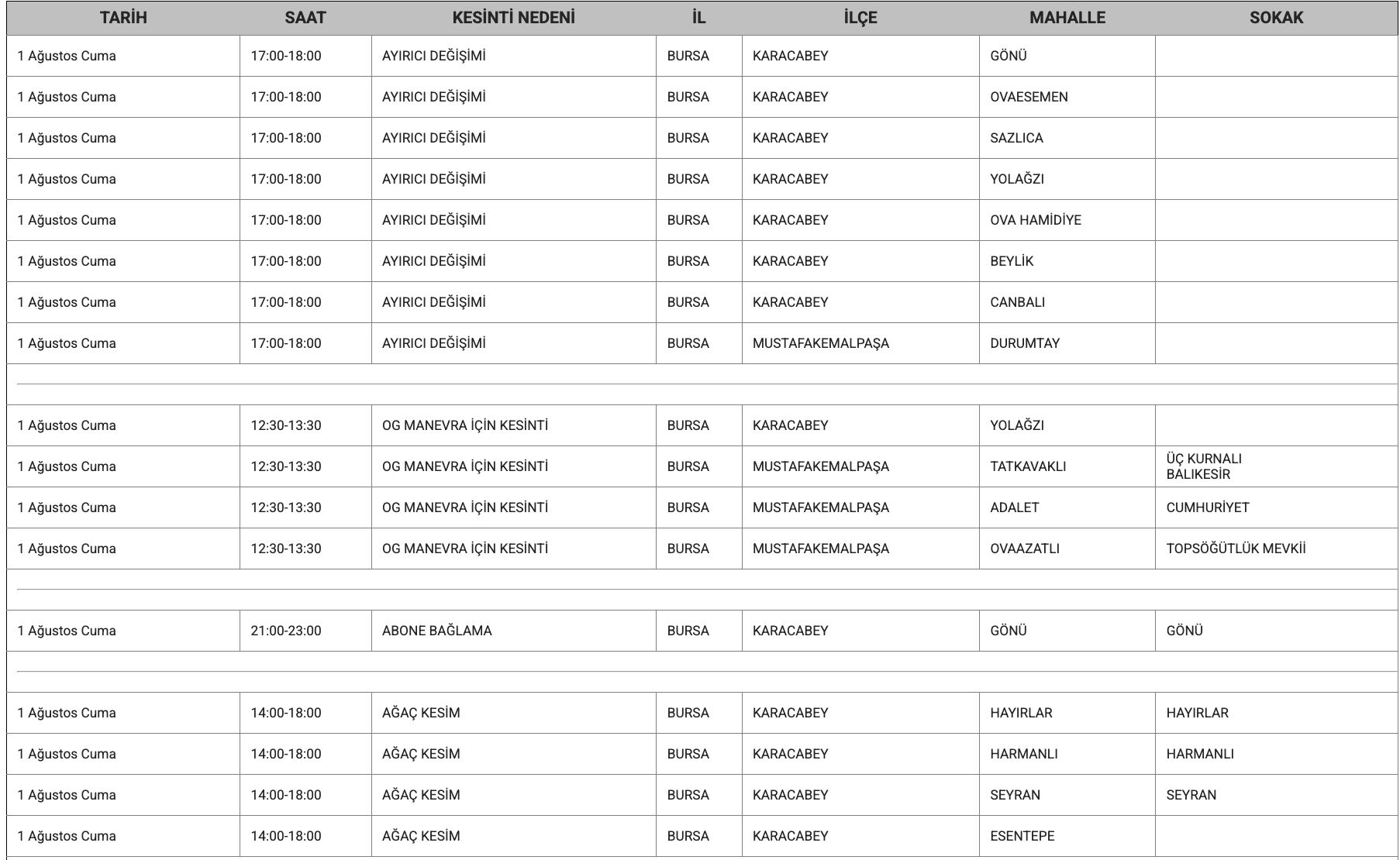Select the TATKAVAKLI mahalle cell
1400x860 pixels.
coord(1028,466)
